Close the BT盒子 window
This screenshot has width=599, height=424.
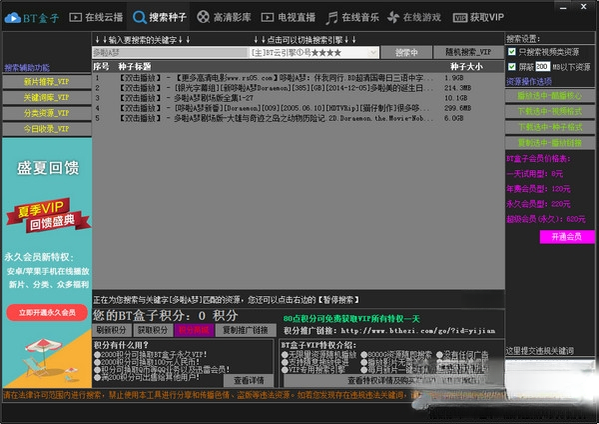[x=584, y=6]
